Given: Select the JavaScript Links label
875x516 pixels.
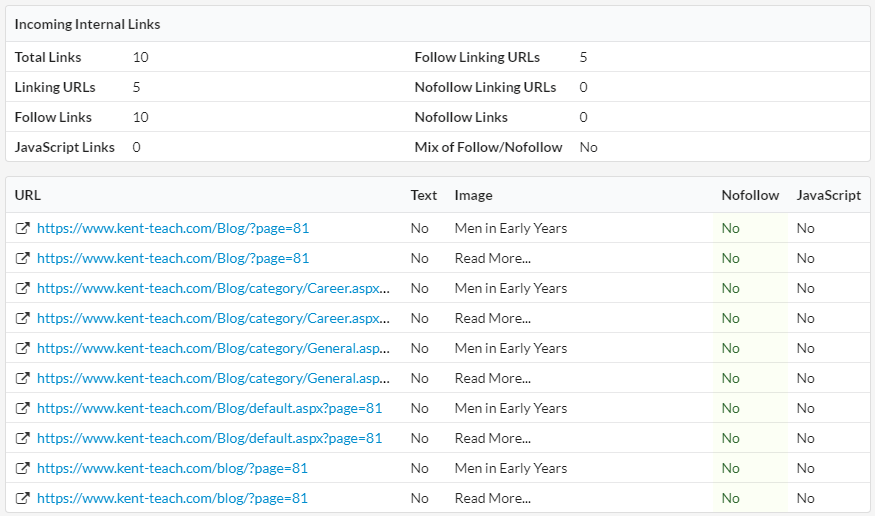Looking at the screenshot, I should tap(64, 147).
